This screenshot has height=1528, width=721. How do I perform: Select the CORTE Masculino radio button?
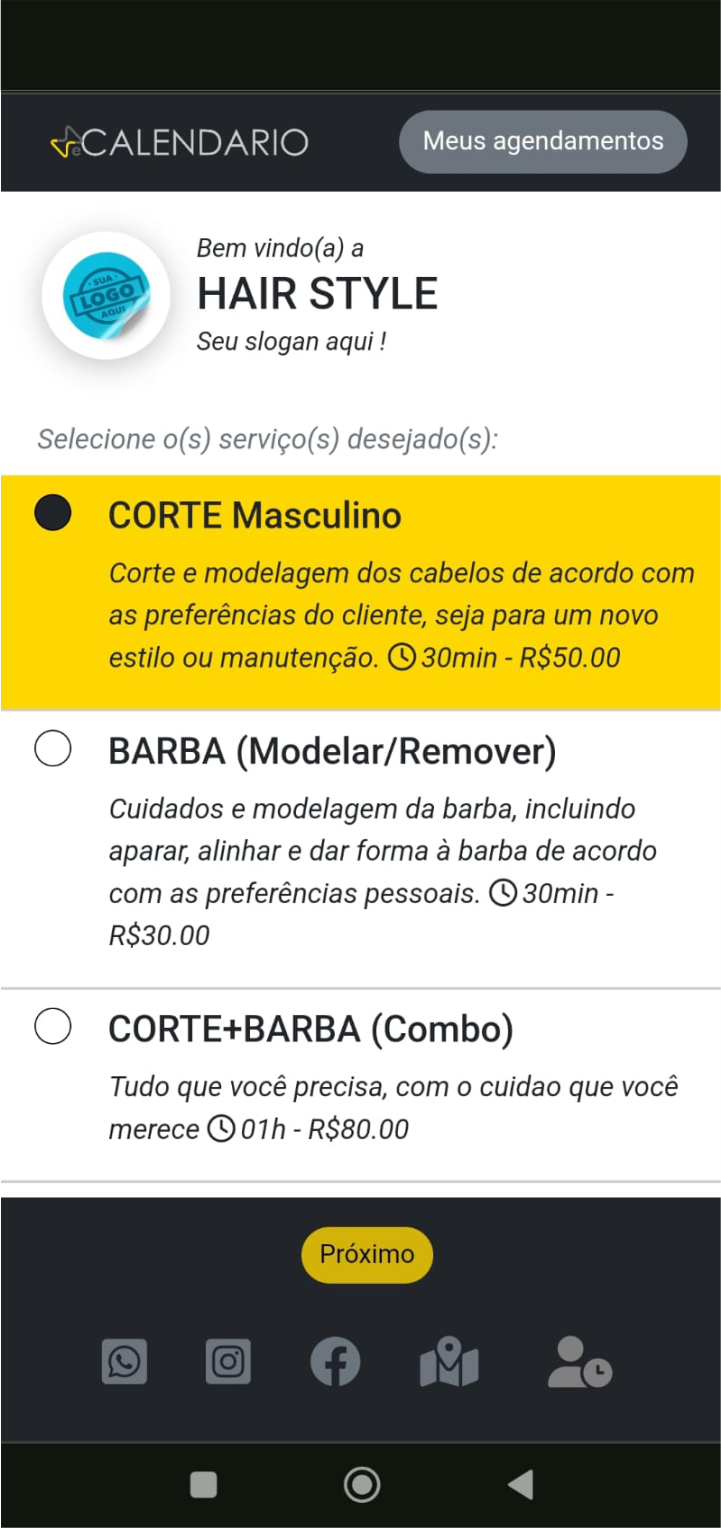tap(52, 513)
